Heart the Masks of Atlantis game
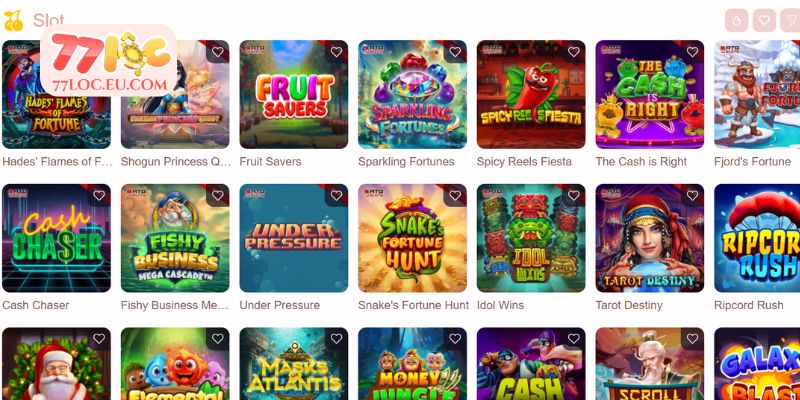Viewport: 800px width, 400px height. click(336, 339)
